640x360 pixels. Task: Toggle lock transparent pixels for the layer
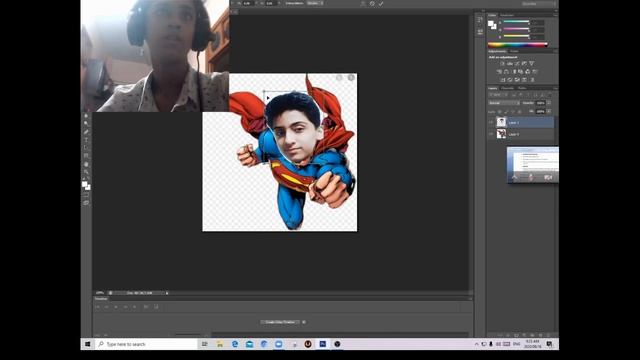coord(500,111)
